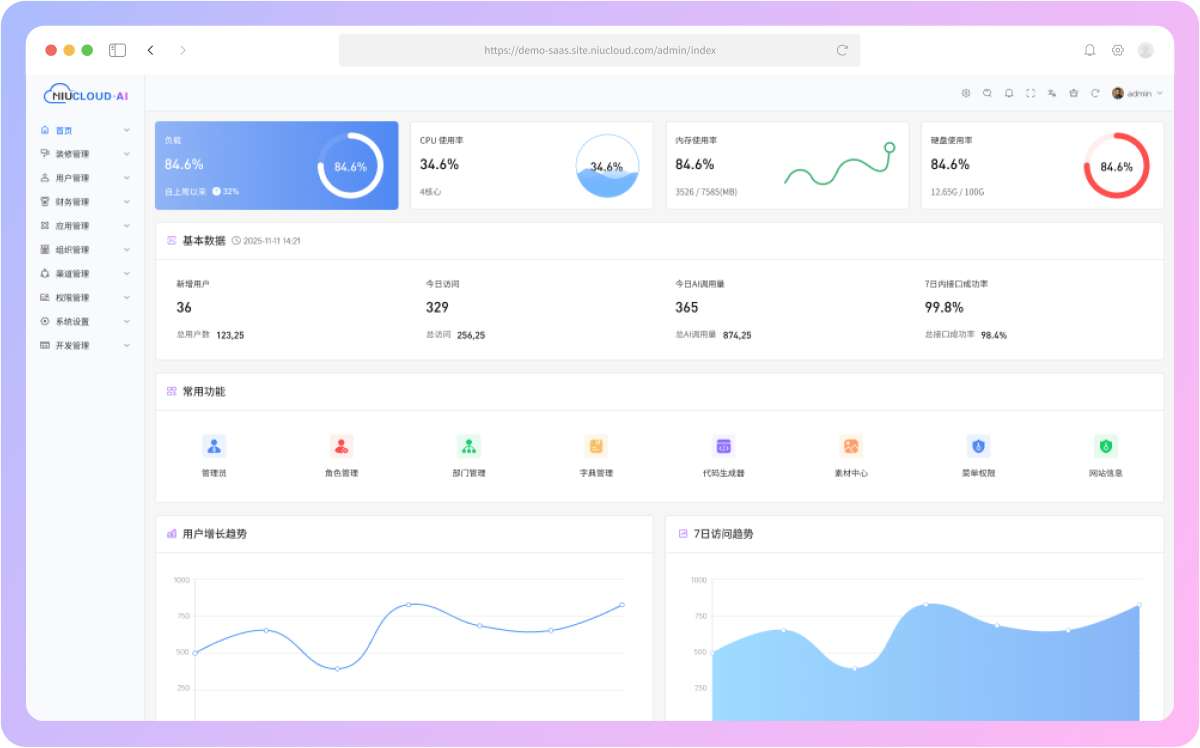Expand the 系统设置 menu chevron
Viewport: 1200px width, 748px height.
[x=127, y=322]
